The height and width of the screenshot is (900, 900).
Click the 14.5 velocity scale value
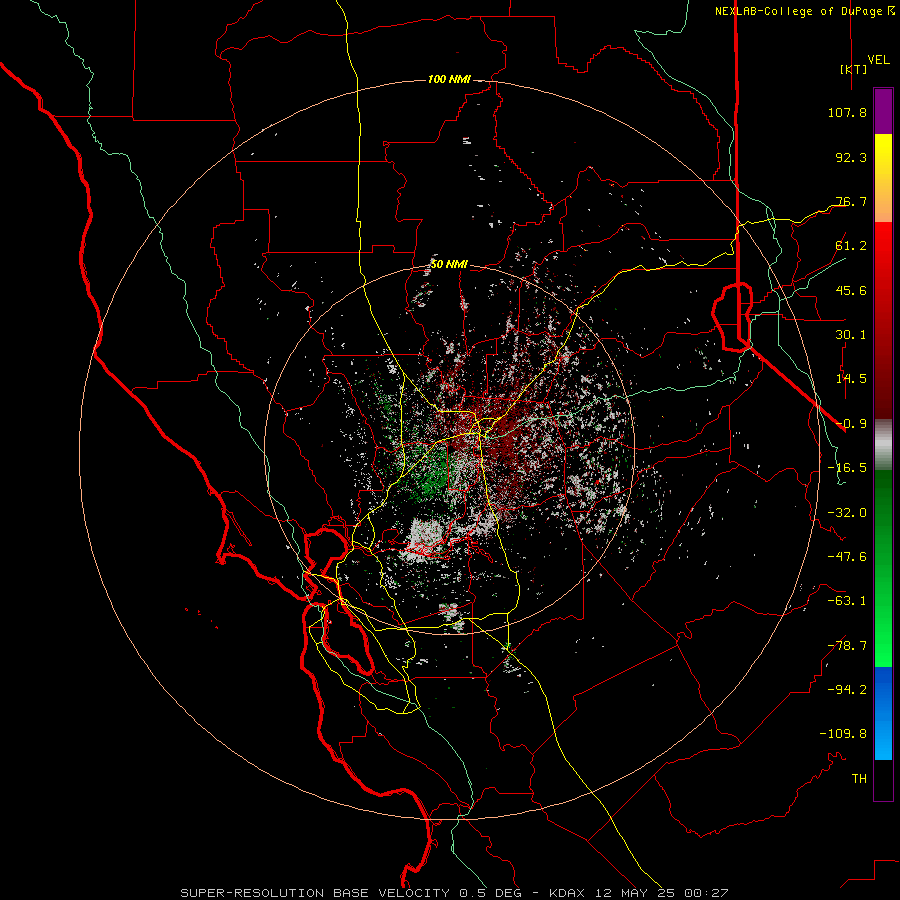point(851,379)
